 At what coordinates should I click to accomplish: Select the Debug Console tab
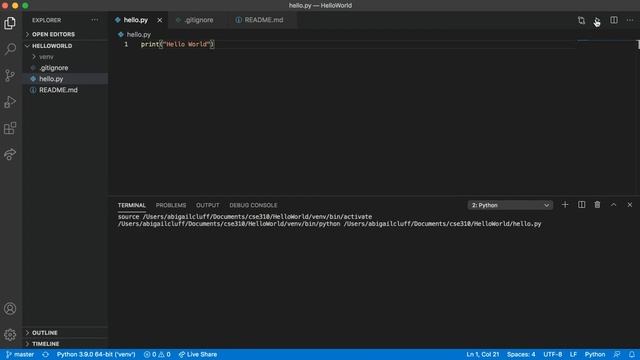pyautogui.click(x=253, y=205)
